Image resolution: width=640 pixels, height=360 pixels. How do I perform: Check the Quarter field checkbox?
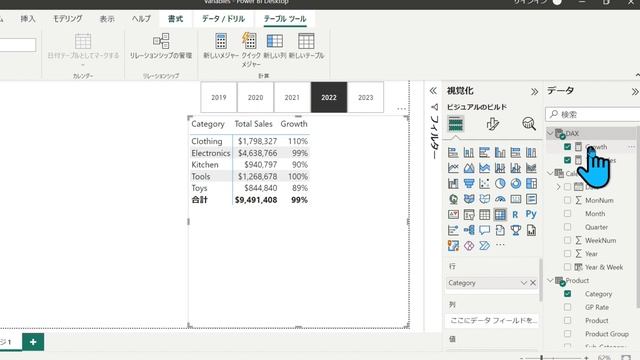pyautogui.click(x=567, y=227)
